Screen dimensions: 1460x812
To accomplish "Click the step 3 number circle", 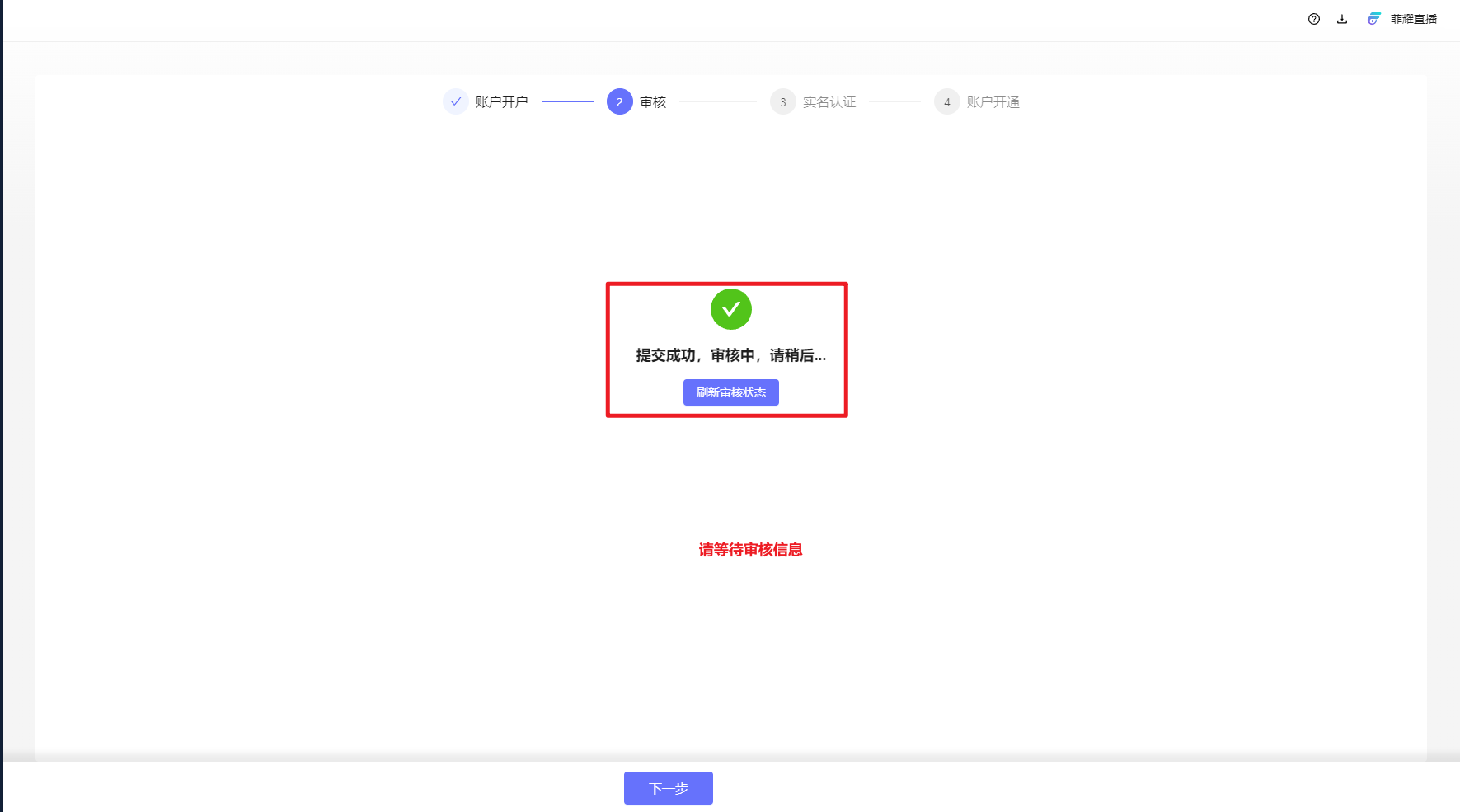I will [783, 101].
